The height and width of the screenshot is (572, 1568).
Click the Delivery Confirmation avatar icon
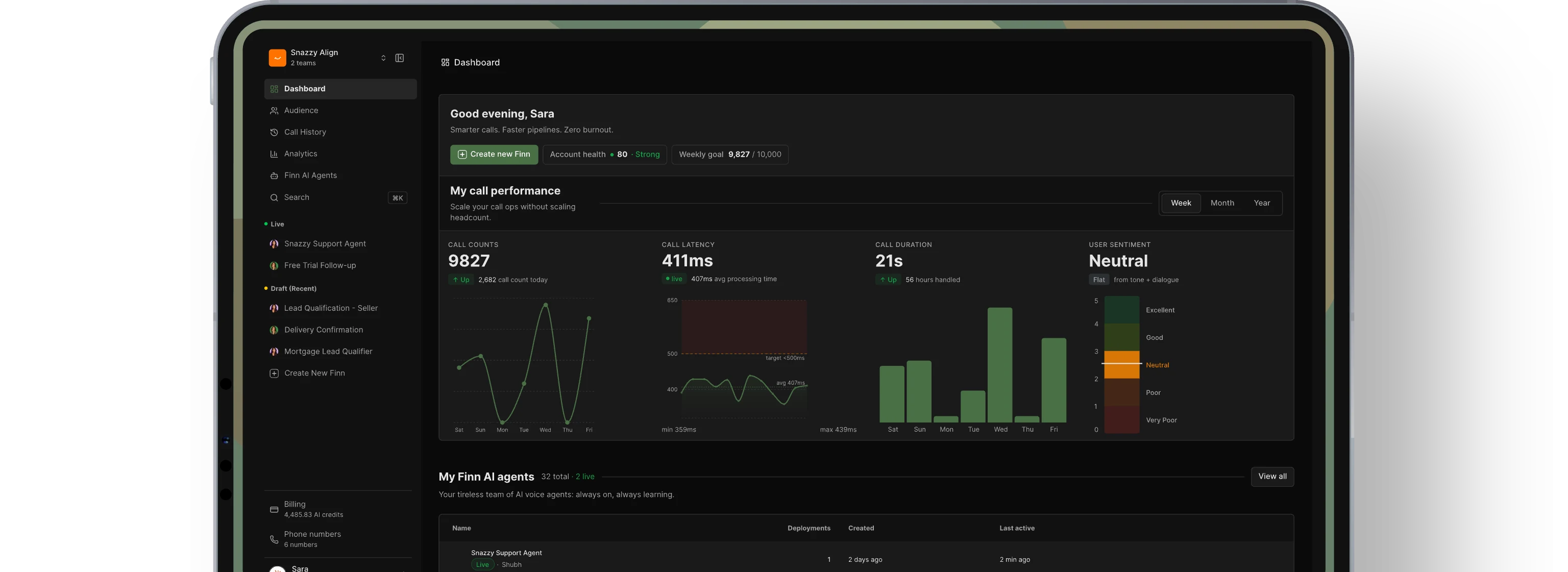274,330
